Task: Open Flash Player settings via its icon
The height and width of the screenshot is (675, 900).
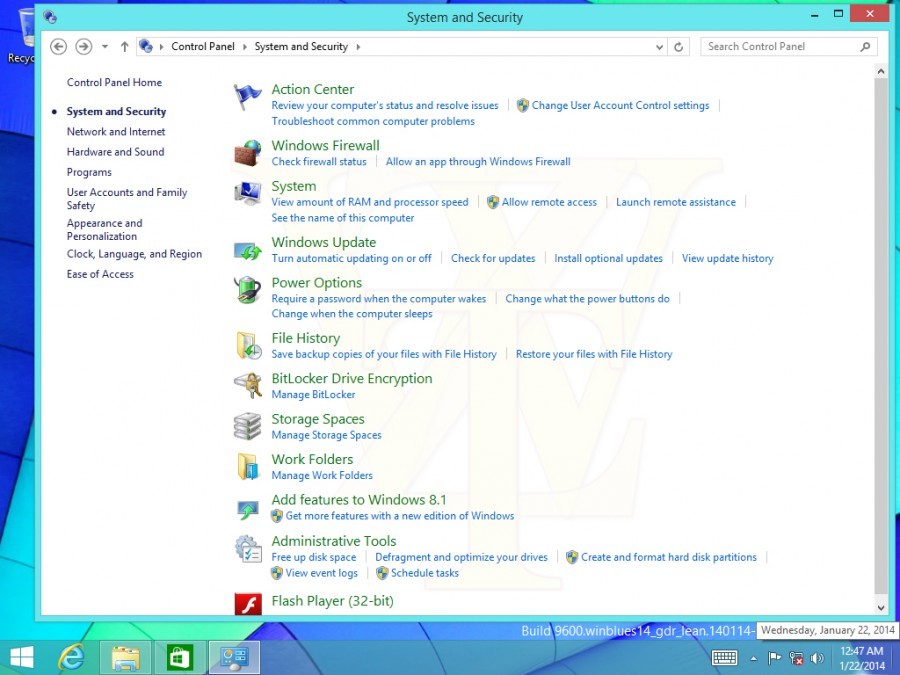Action: (248, 603)
